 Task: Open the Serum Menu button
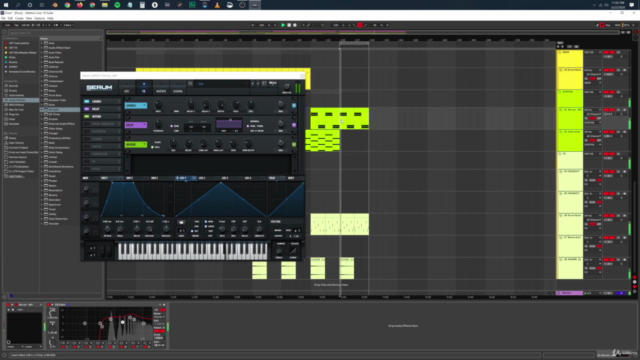273,84
